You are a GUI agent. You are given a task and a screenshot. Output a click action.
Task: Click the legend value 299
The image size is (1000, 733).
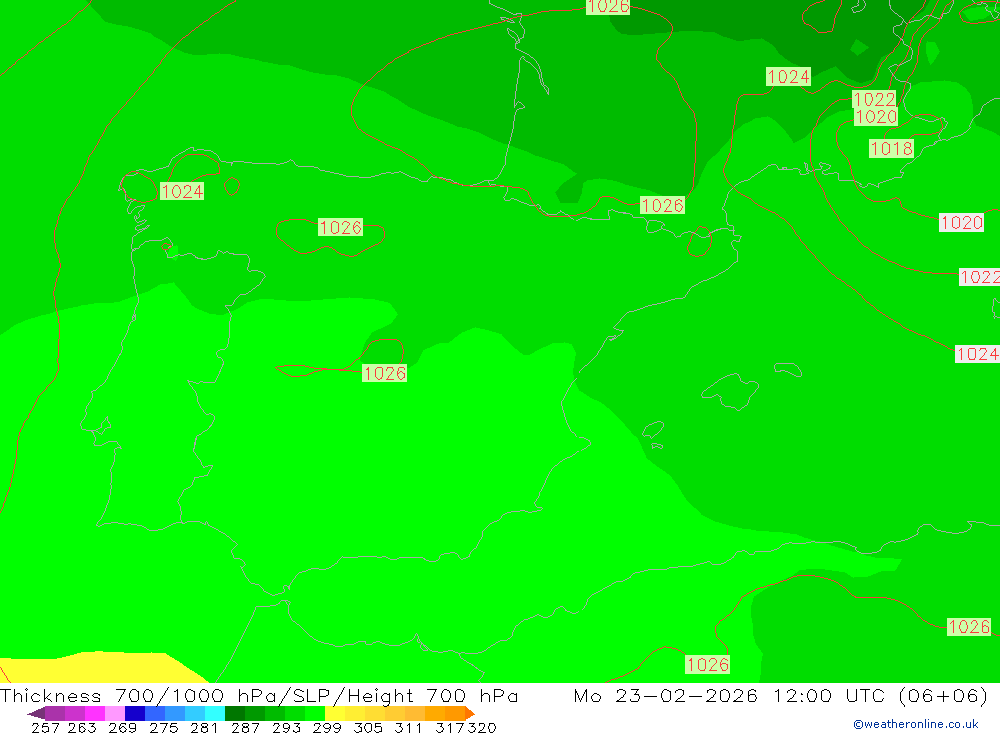pyautogui.click(x=327, y=727)
